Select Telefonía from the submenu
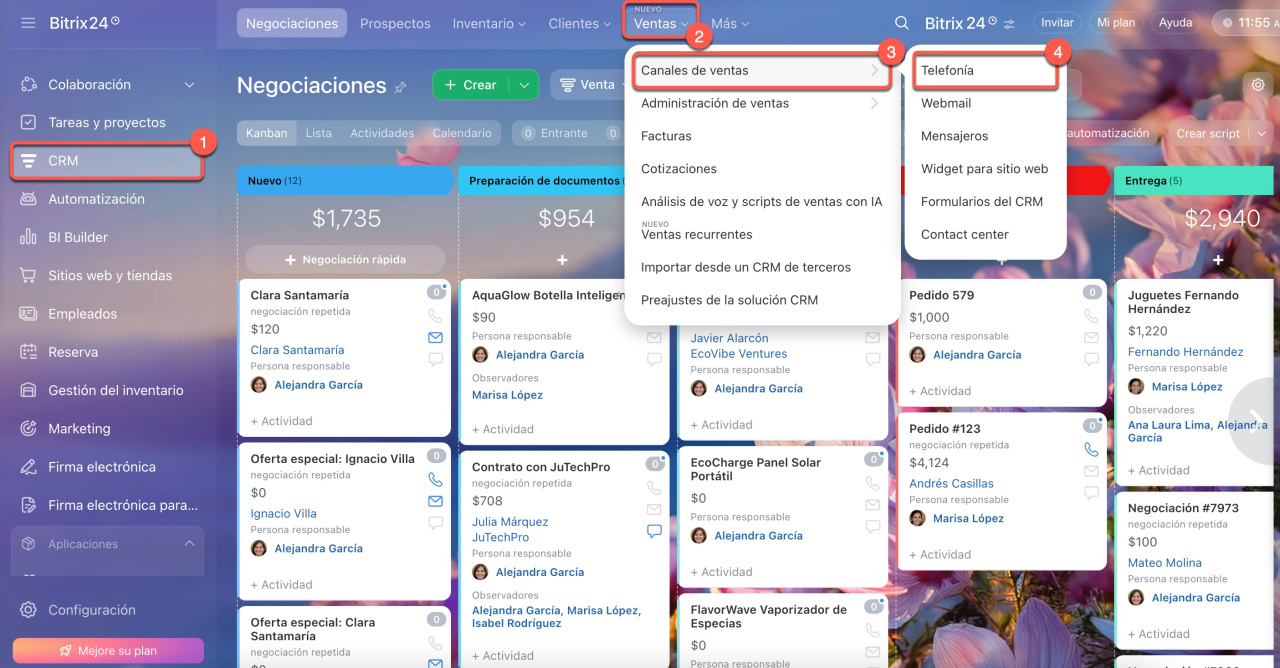This screenshot has height=668, width=1280. [x=947, y=71]
